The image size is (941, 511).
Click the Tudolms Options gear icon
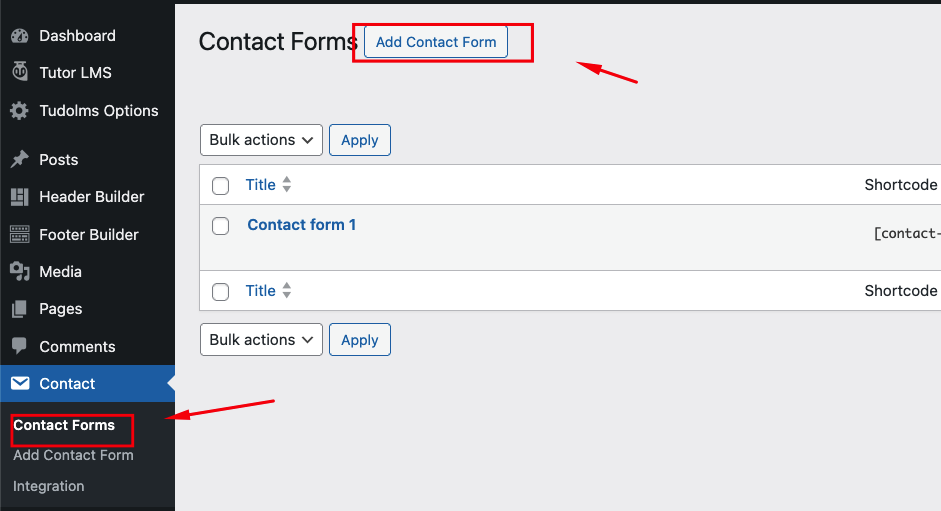point(19,111)
